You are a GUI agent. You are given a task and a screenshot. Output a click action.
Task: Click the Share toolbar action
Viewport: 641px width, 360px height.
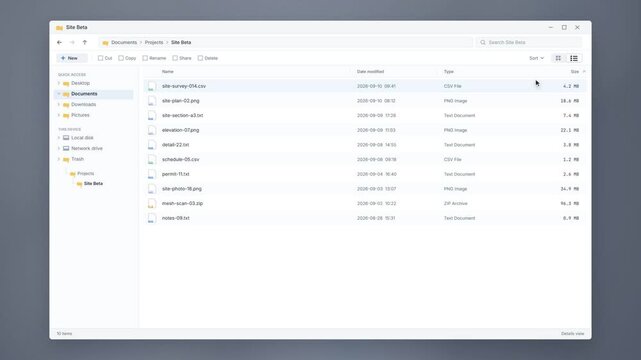click(x=182, y=58)
